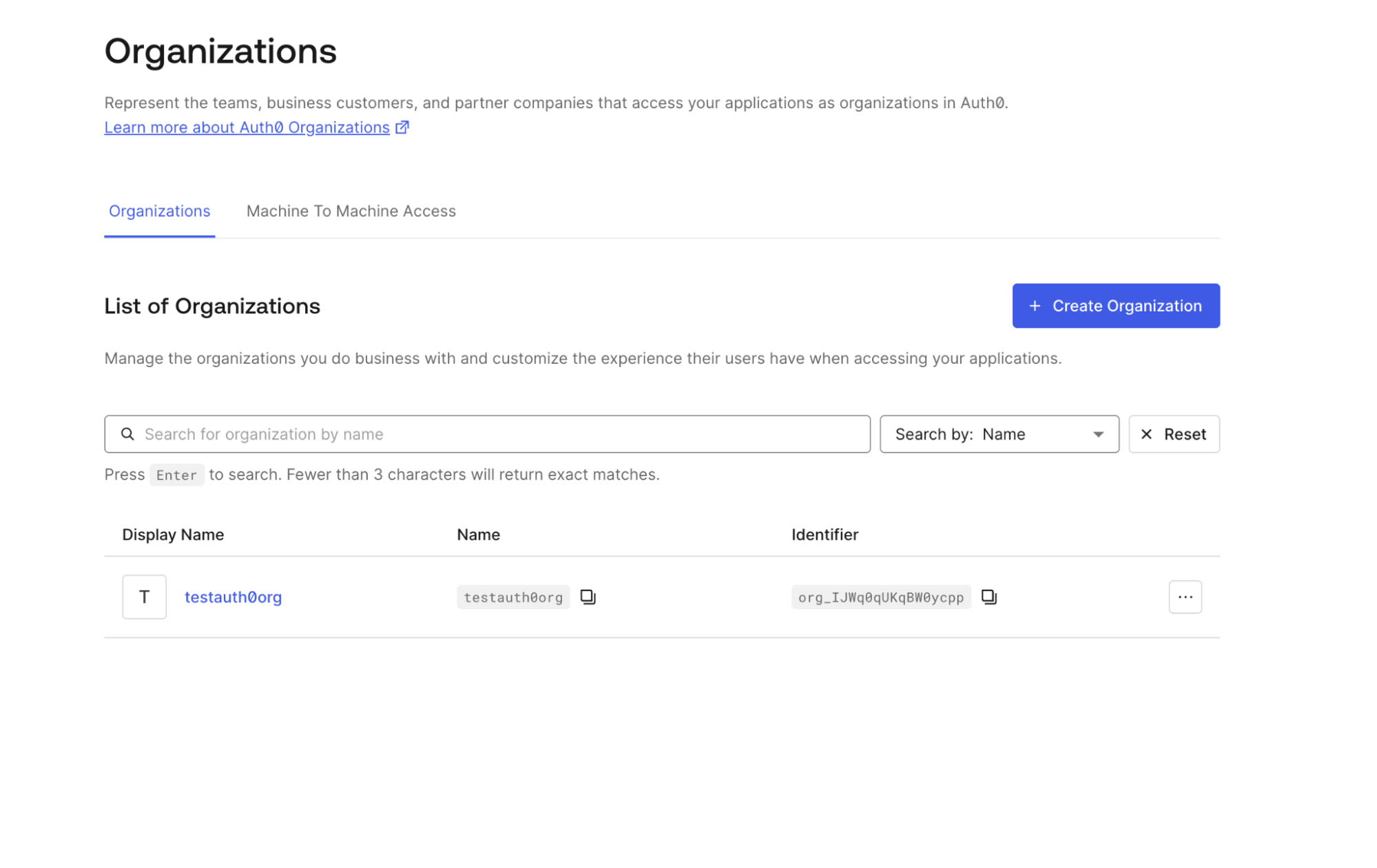Click the Display Name column header
This screenshot has width=1377, height=868.
click(173, 535)
